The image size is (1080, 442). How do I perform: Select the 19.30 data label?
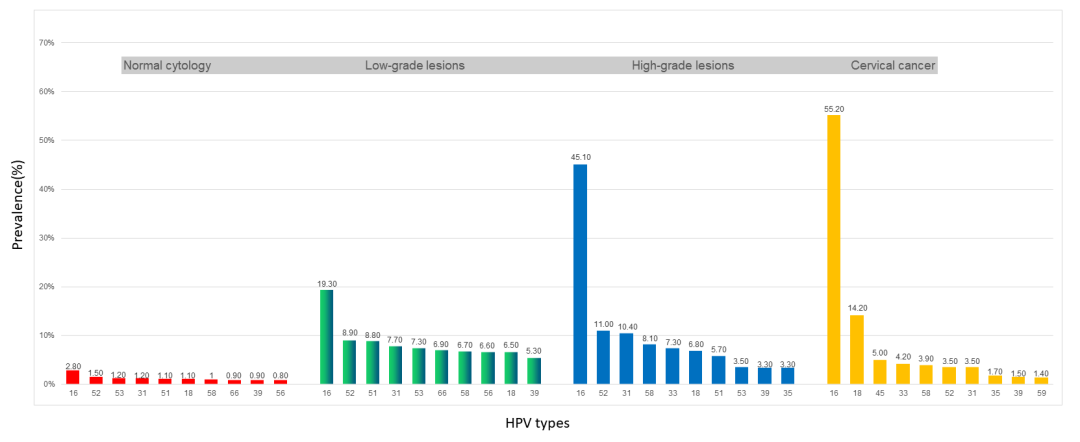326,283
